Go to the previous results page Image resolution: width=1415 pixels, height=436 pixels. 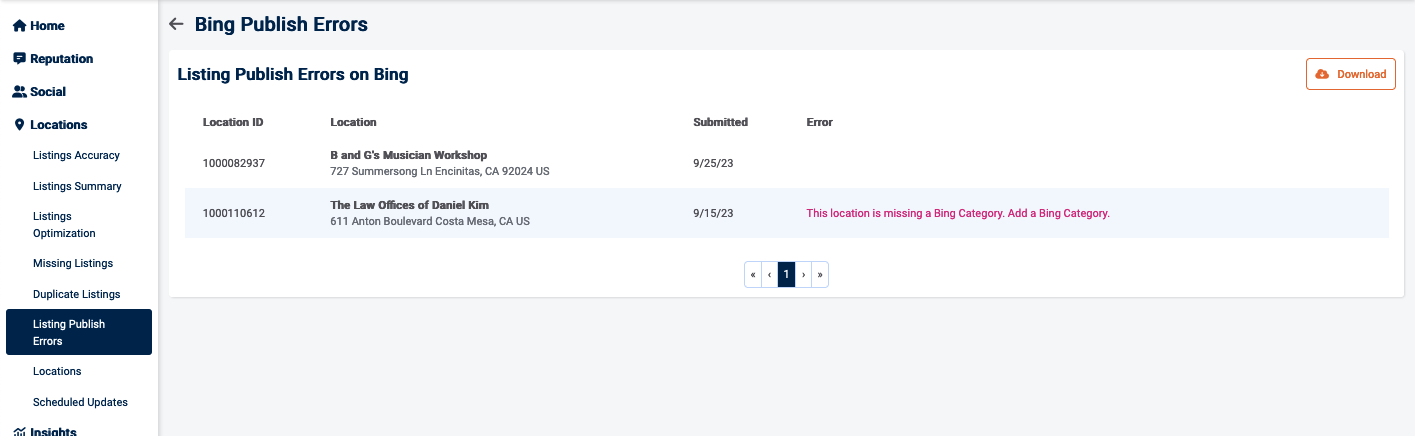(x=770, y=274)
